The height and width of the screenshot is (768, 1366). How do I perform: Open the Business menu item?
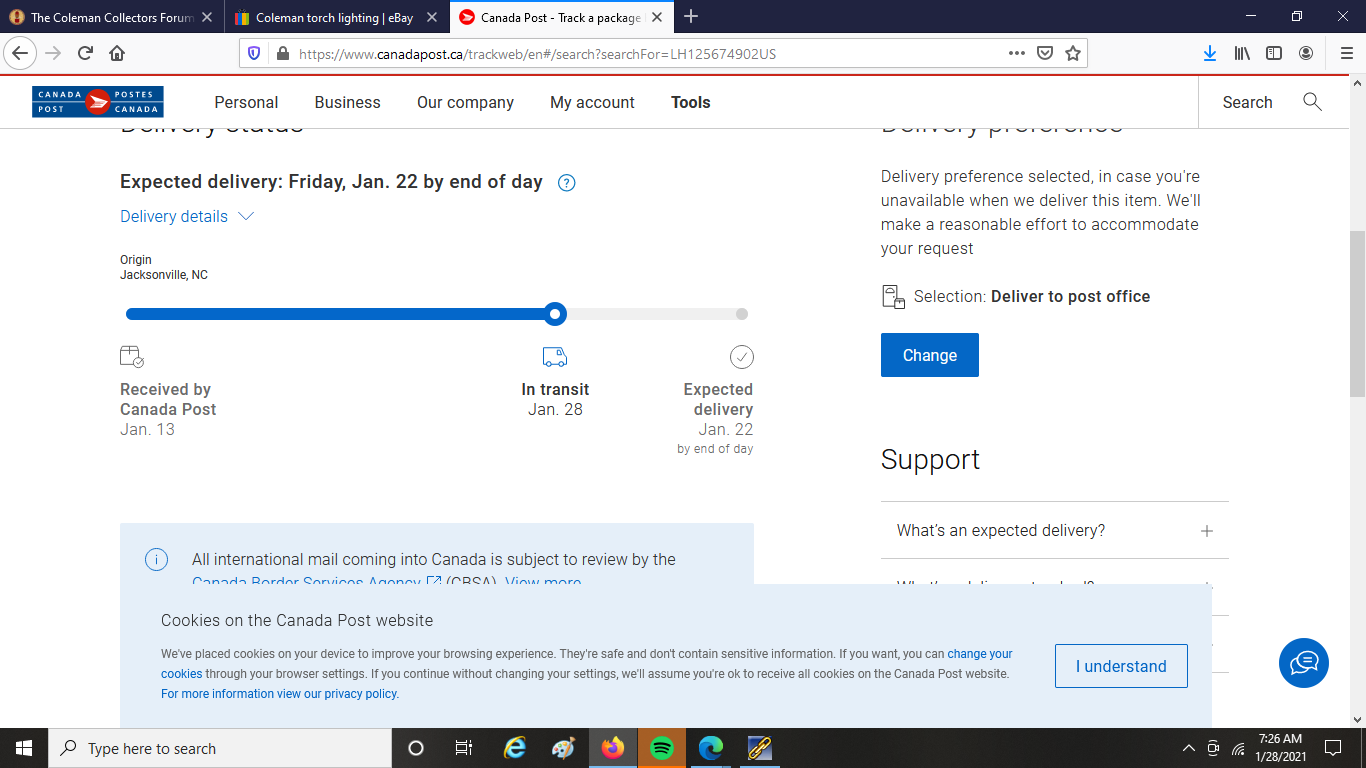347,102
